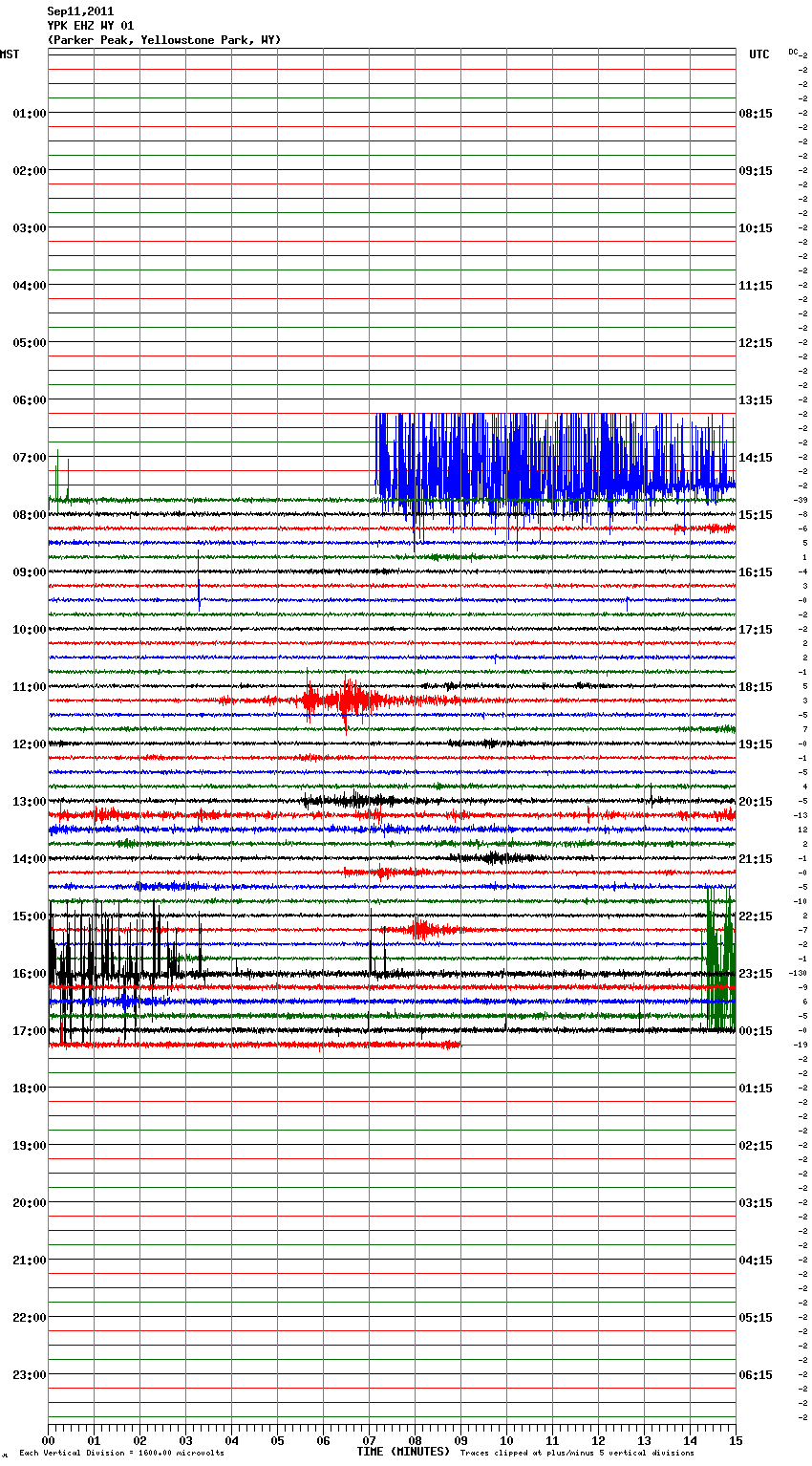Select the 03:00 MST time label
The width and height of the screenshot is (812, 1466).
29,228
